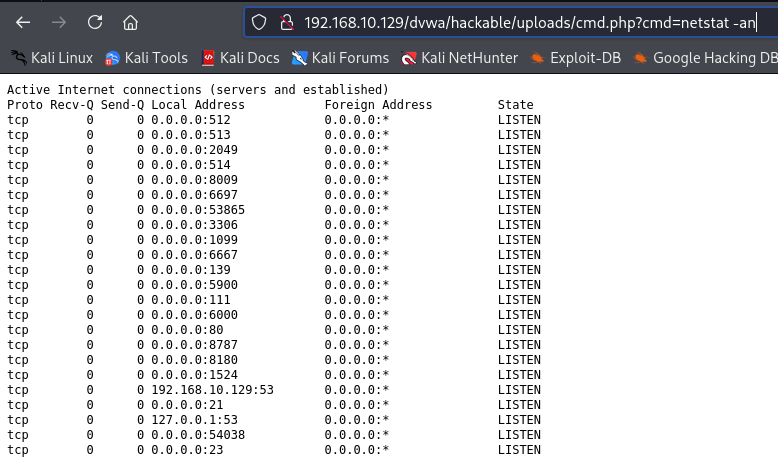778x458 pixels.
Task: Click the forward navigation arrow
Action: coord(59,22)
